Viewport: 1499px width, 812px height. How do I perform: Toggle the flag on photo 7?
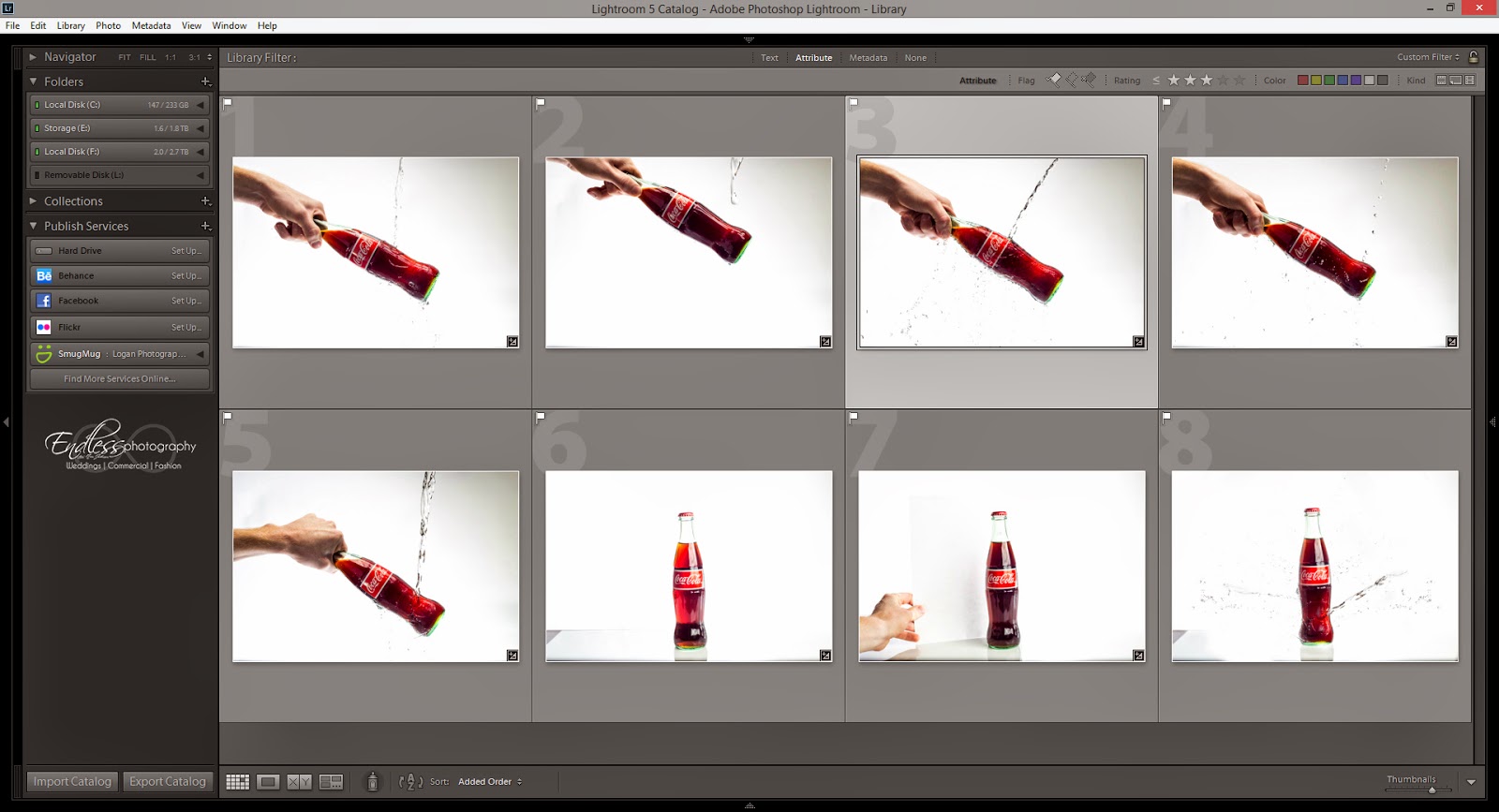click(853, 417)
